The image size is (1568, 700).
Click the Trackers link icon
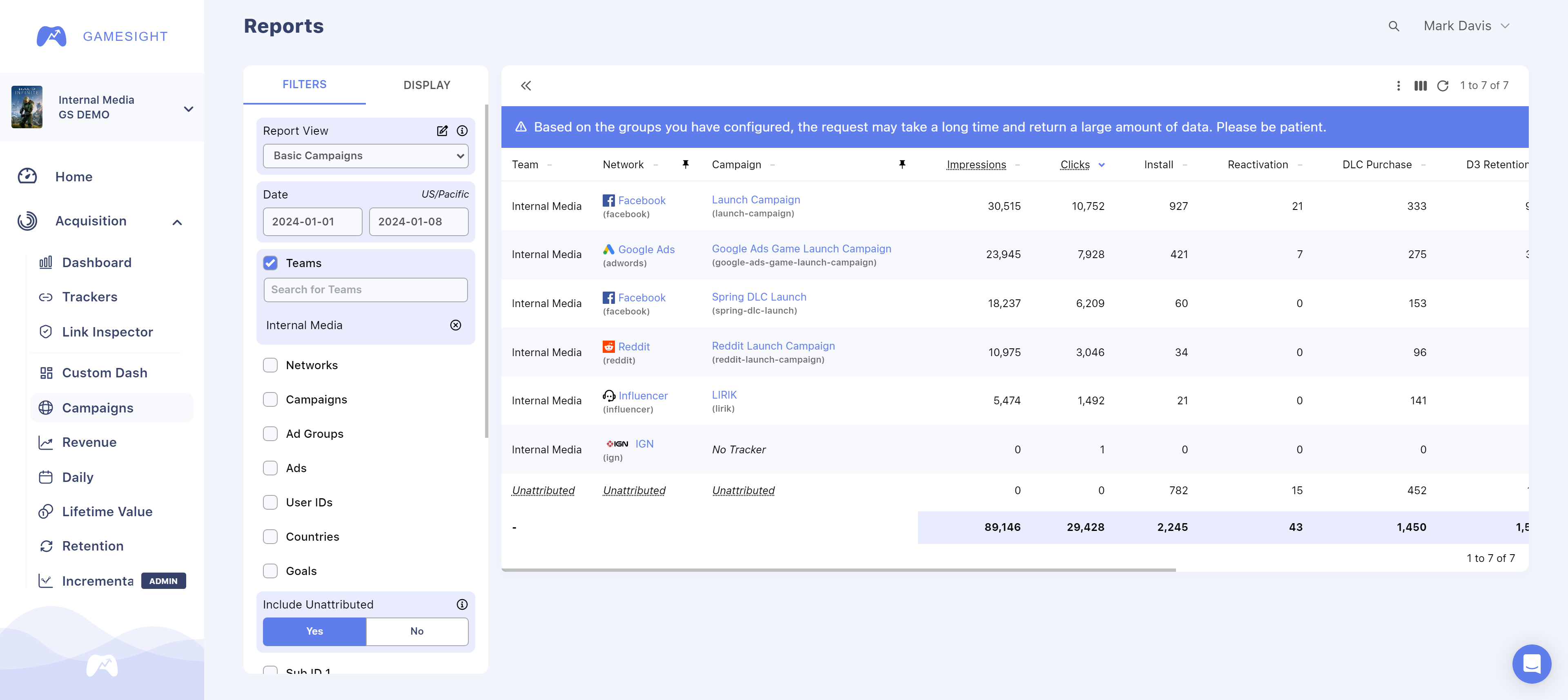click(x=46, y=297)
